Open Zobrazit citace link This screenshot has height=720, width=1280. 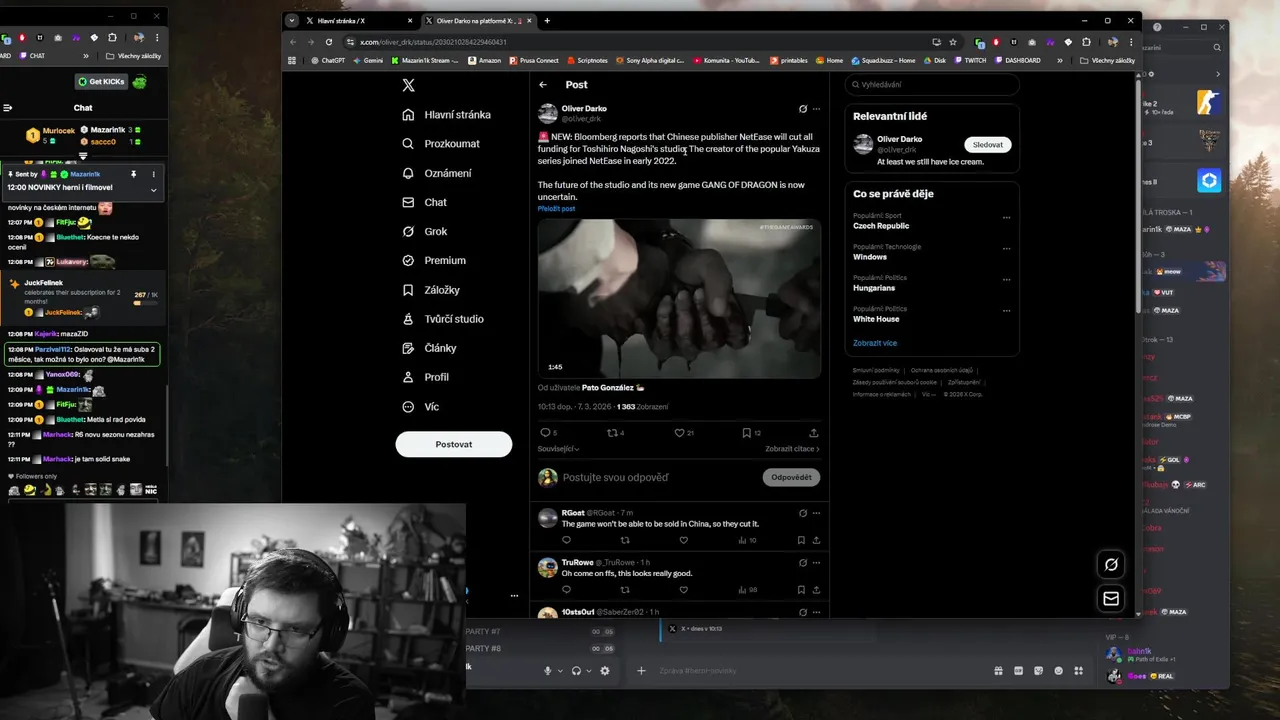[792, 449]
